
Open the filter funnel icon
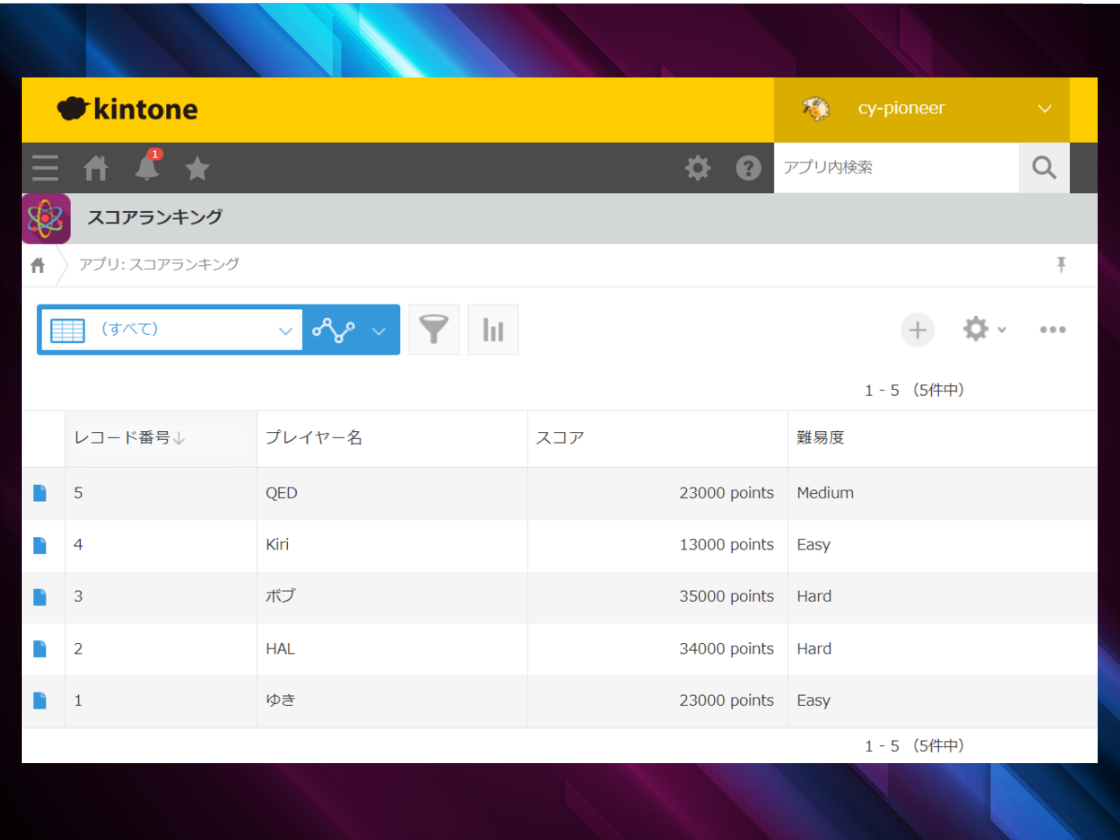click(434, 330)
